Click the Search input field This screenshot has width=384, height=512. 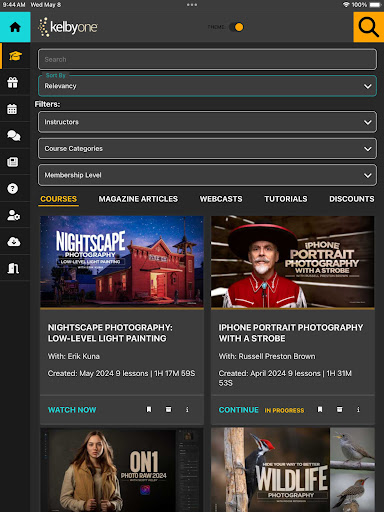207,59
